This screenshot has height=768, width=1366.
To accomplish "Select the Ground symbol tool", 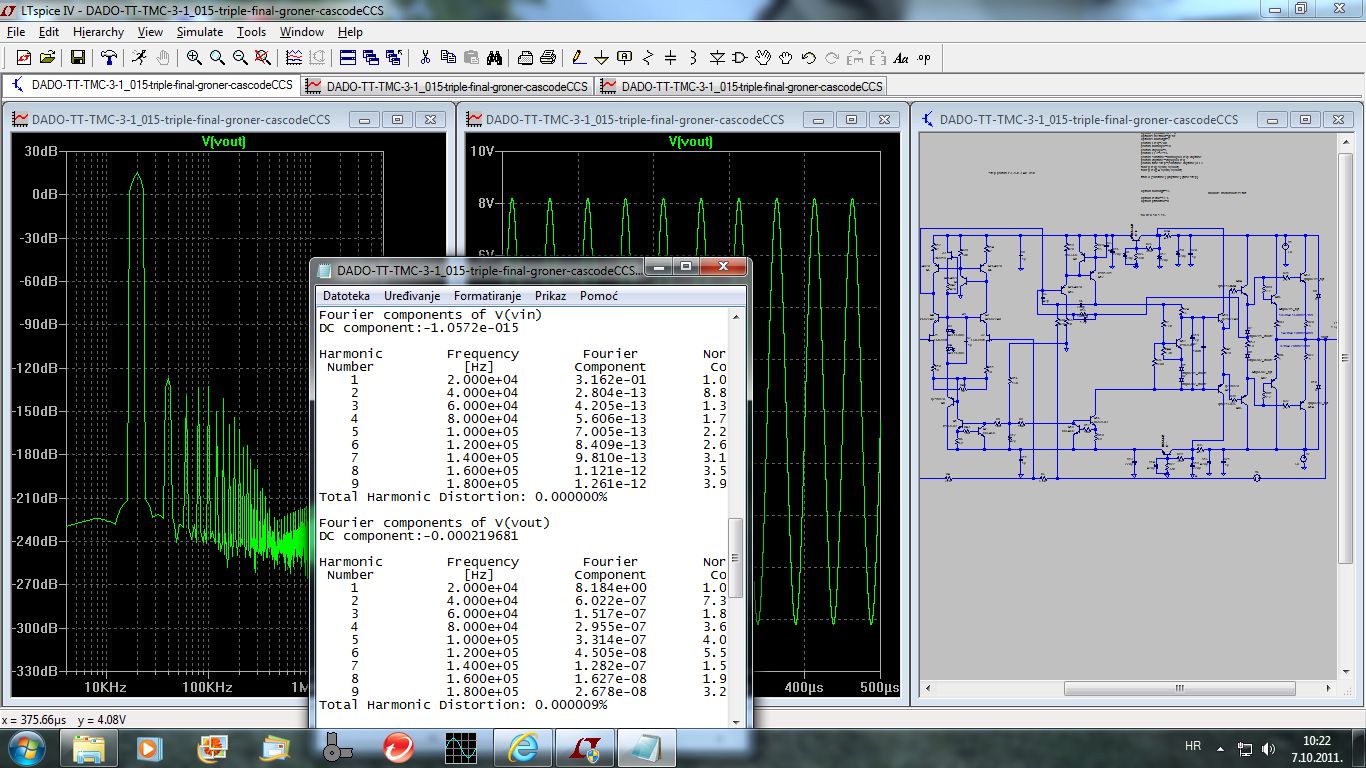I will 601,58.
